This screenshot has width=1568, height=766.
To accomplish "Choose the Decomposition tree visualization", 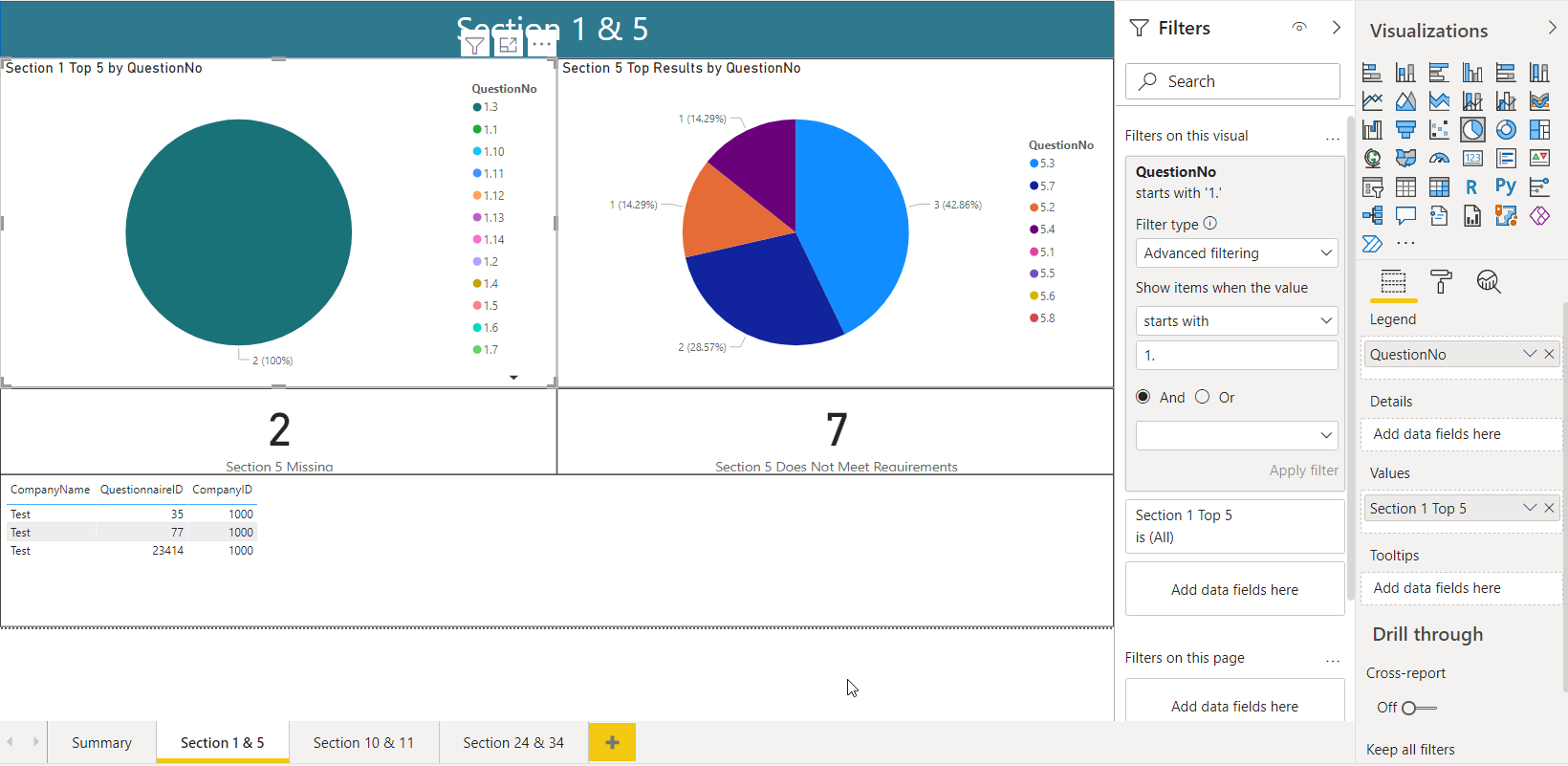I will (1373, 216).
